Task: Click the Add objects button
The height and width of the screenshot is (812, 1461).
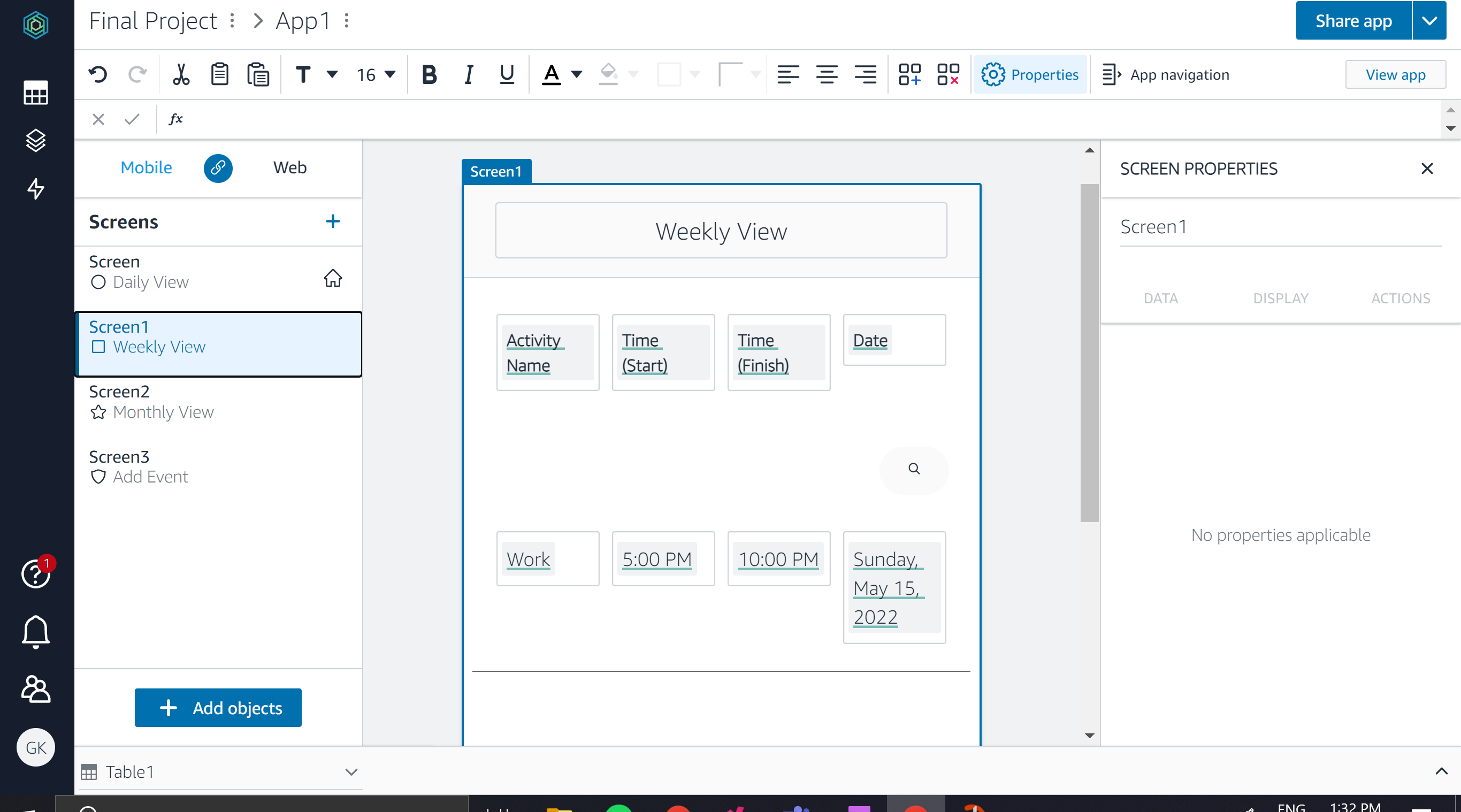Action: tap(218, 708)
